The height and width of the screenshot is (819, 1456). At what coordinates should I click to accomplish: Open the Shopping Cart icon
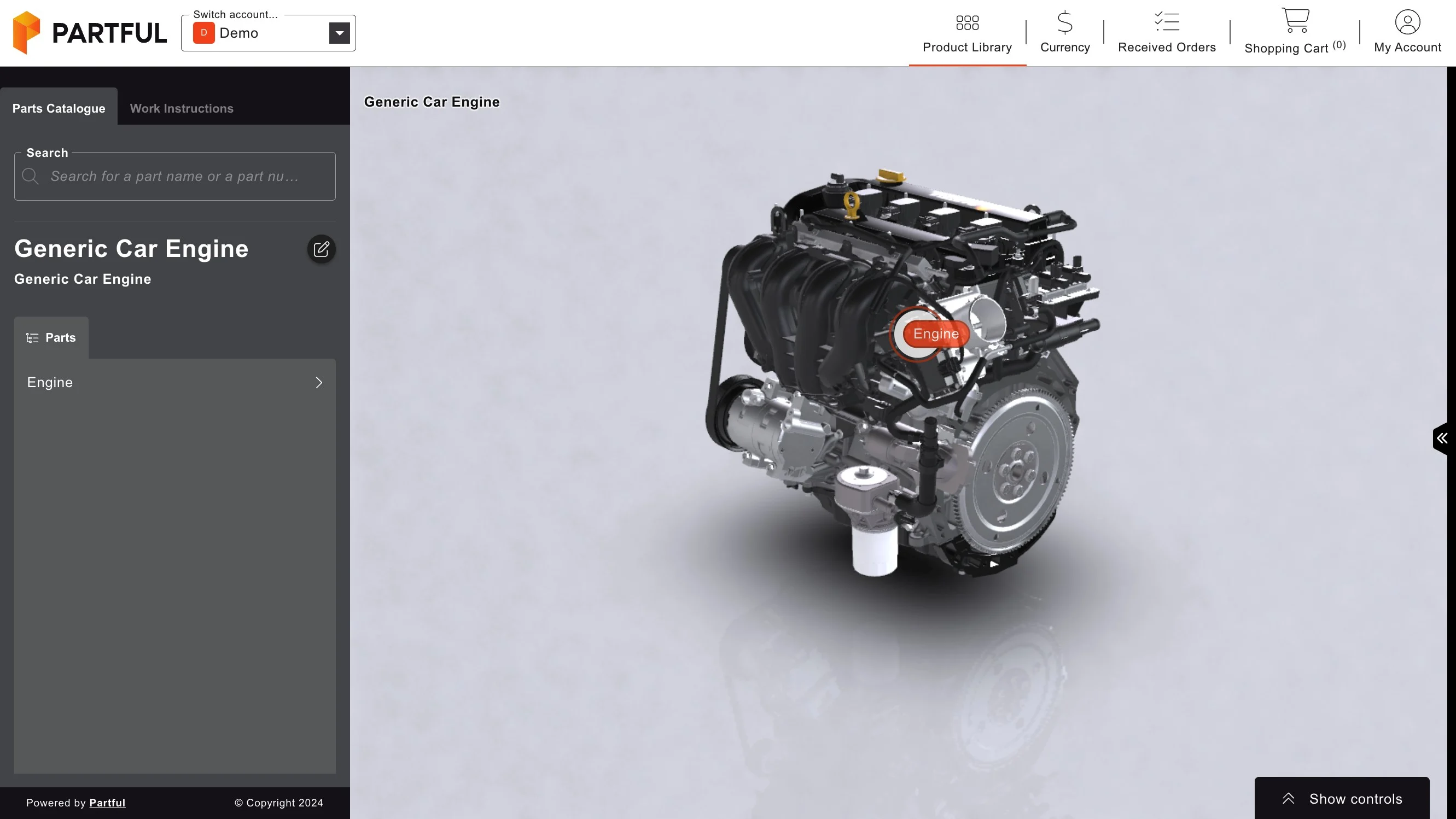[x=1295, y=20]
